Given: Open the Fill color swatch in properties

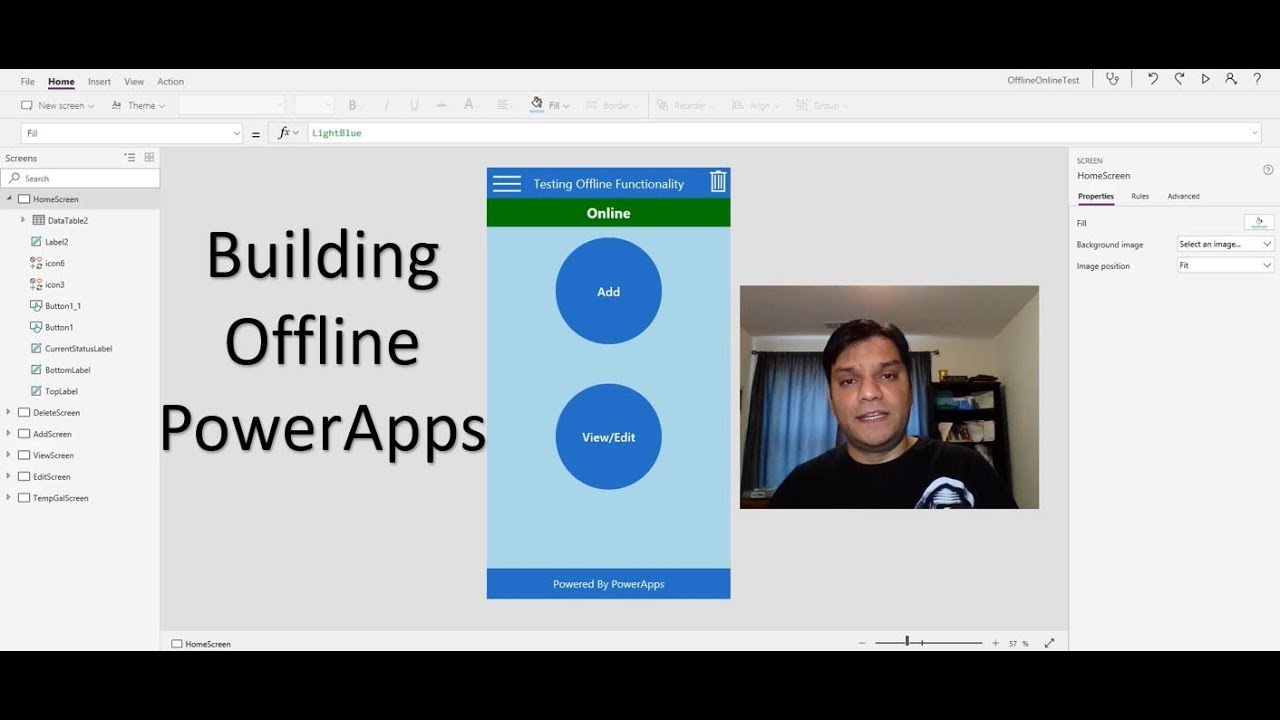Looking at the screenshot, I should [1259, 222].
